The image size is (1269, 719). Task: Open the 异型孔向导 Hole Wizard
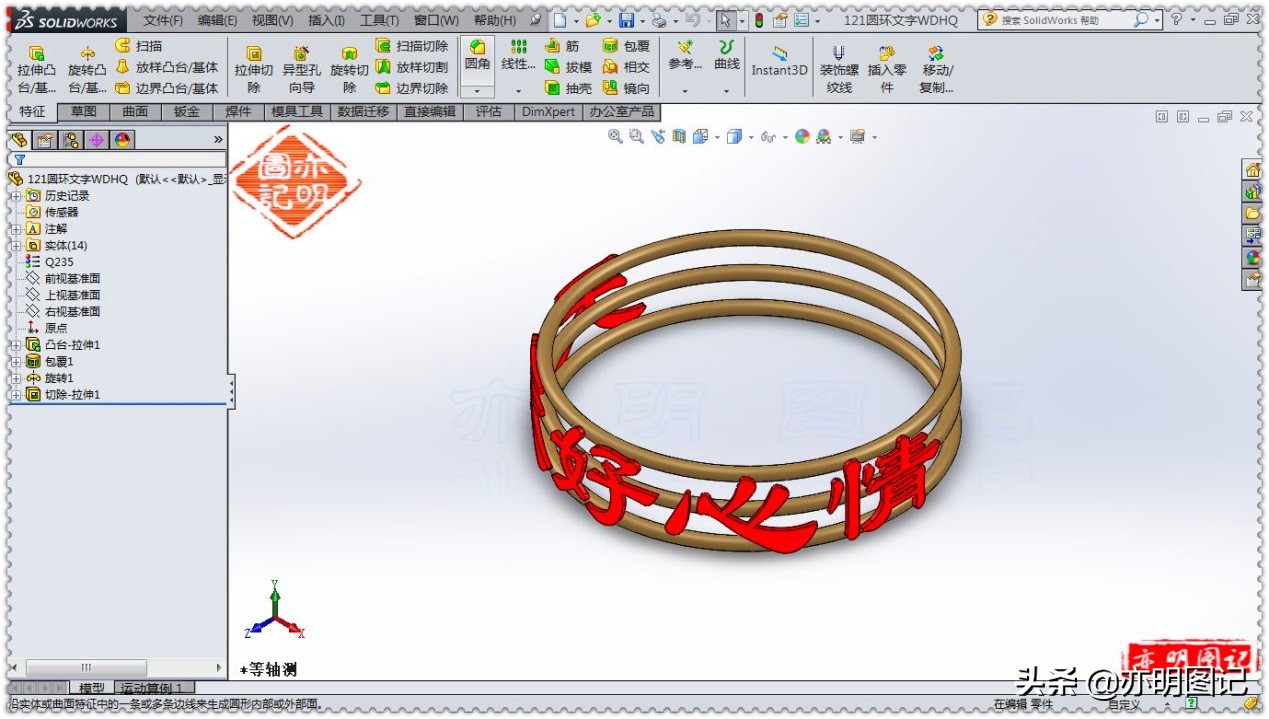tap(300, 68)
